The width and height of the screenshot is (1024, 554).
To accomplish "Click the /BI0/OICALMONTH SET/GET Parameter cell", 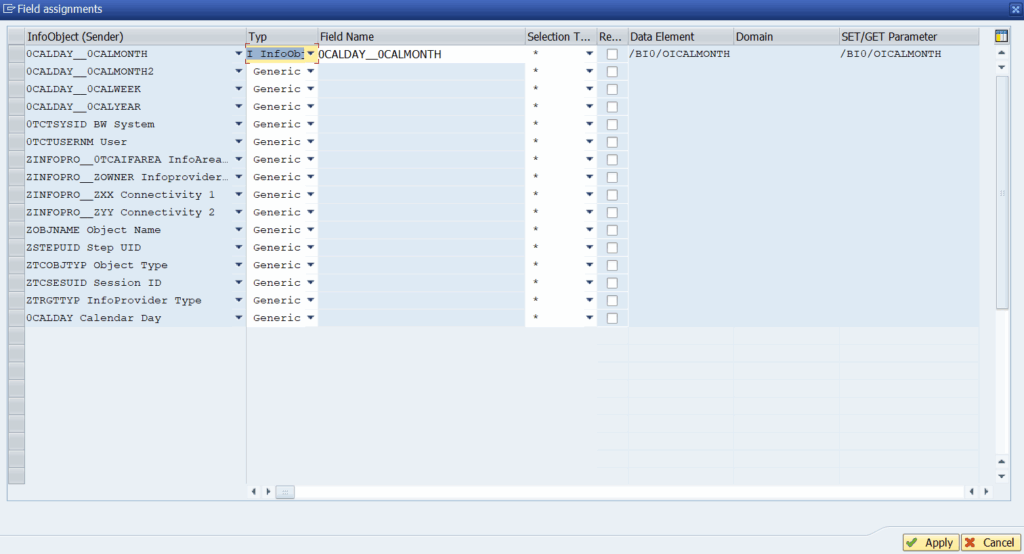I will pos(909,54).
